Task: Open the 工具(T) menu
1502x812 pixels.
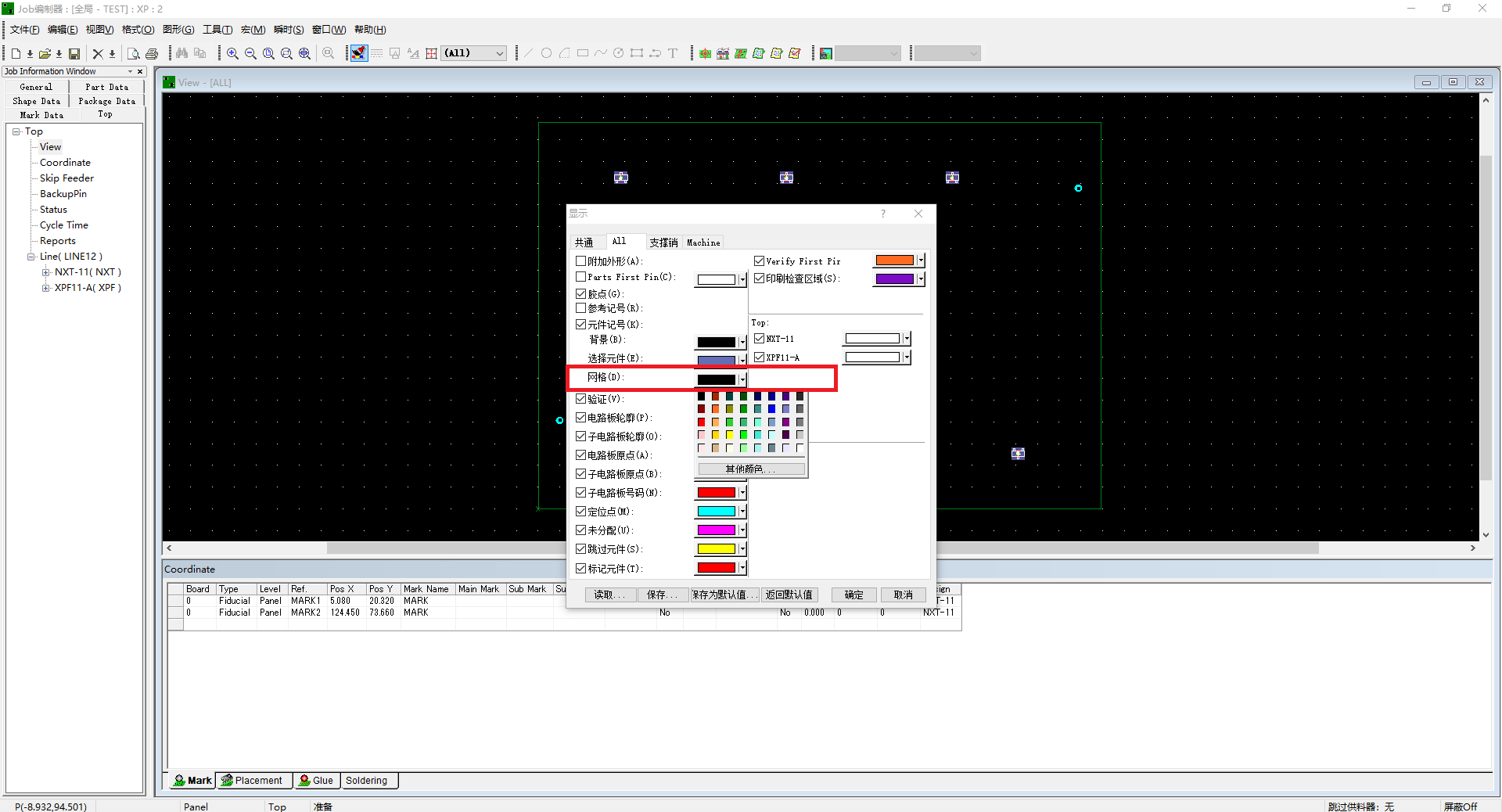Action: point(217,30)
